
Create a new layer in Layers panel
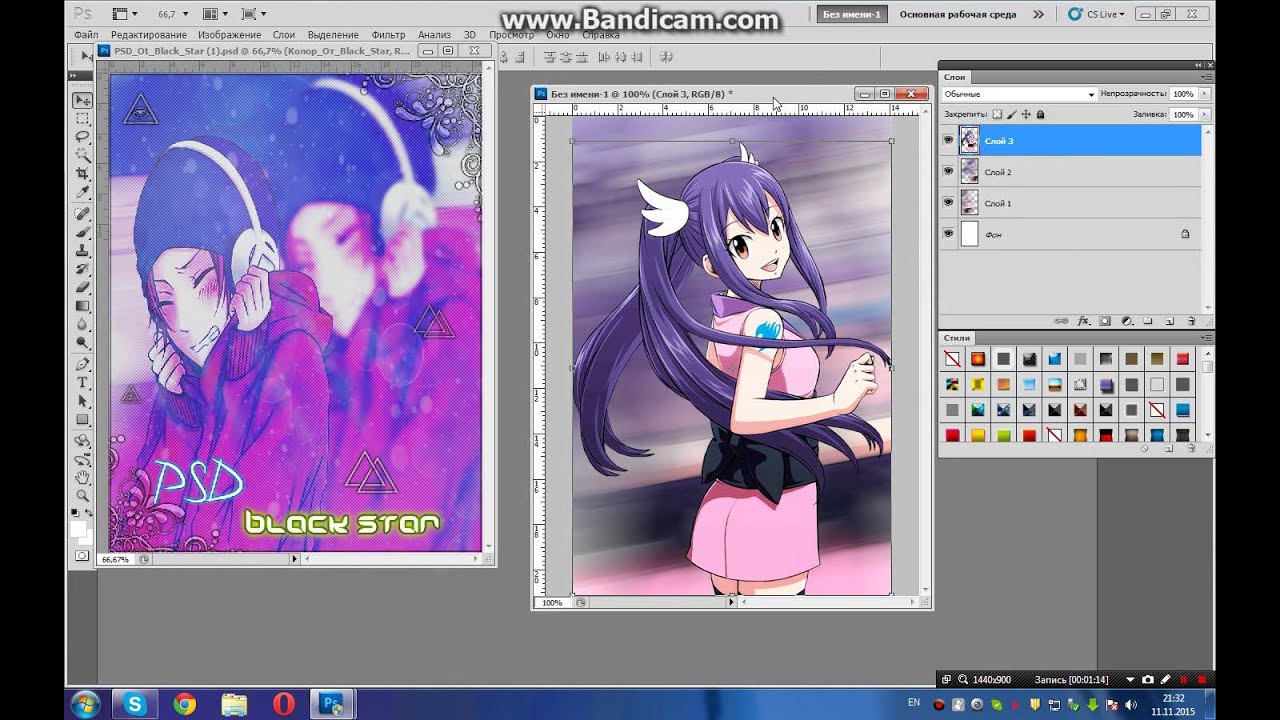(x=1170, y=321)
